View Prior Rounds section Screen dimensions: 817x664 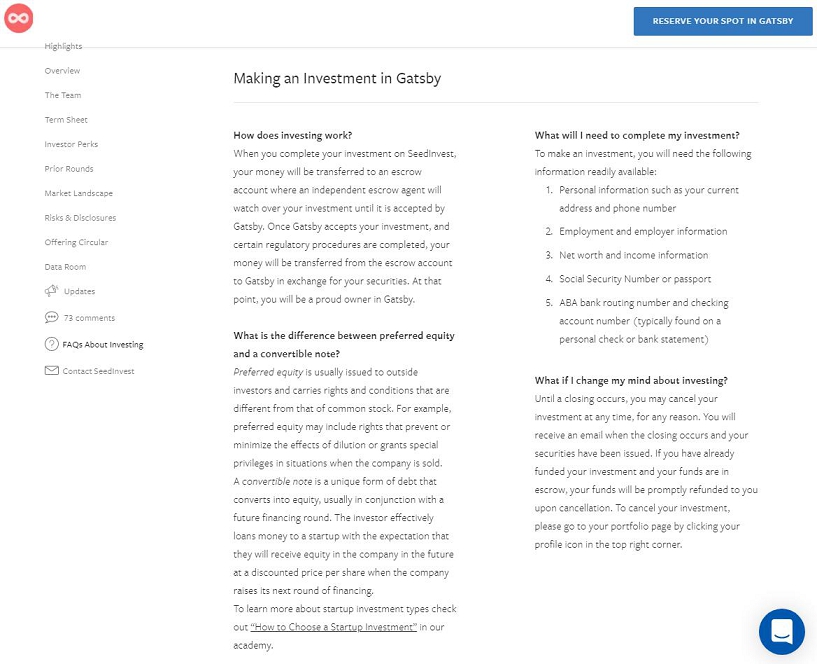coord(69,169)
